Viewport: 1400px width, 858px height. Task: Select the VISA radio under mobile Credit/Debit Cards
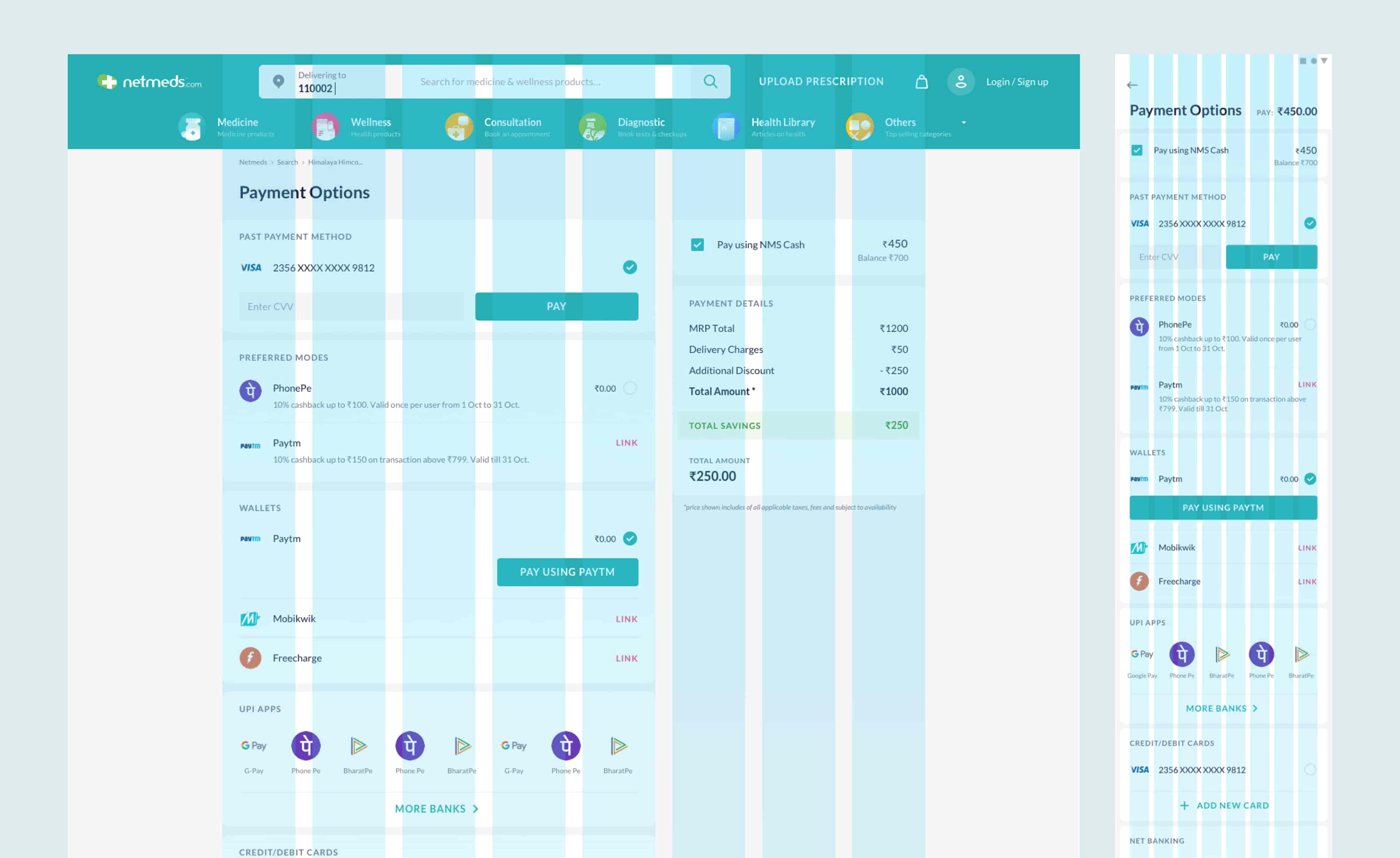[1310, 770]
